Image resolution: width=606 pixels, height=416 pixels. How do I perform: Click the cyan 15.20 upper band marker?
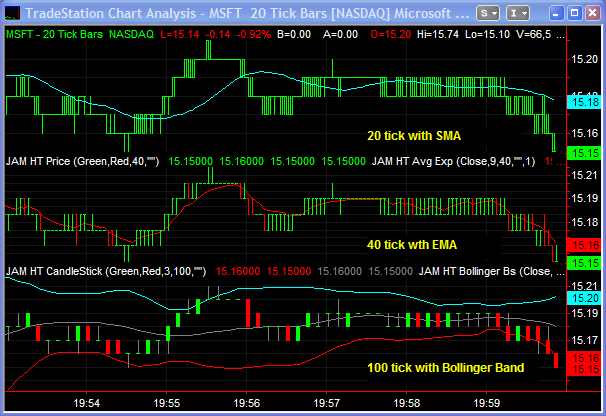point(584,298)
